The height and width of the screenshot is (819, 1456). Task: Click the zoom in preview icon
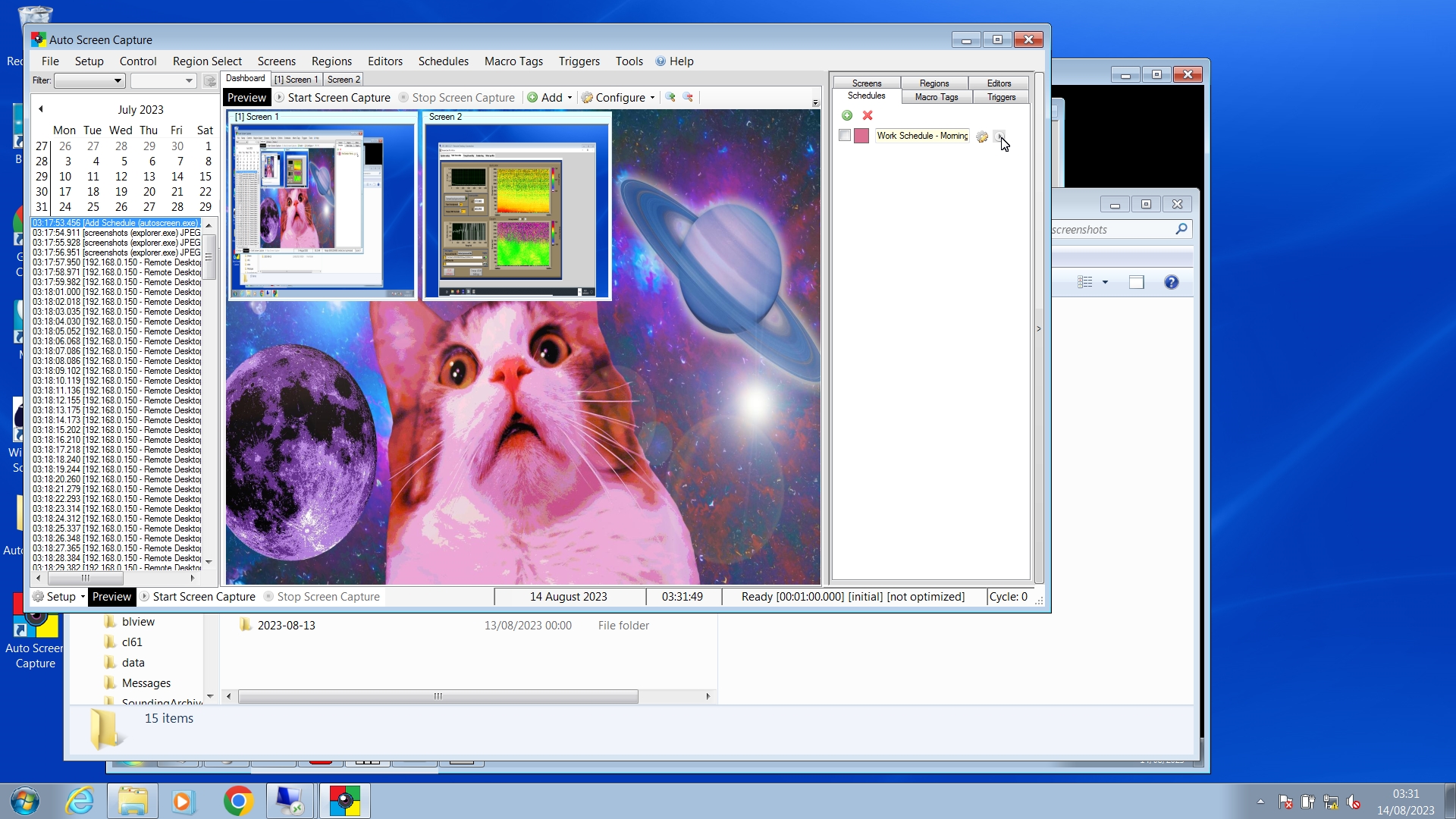pos(670,97)
